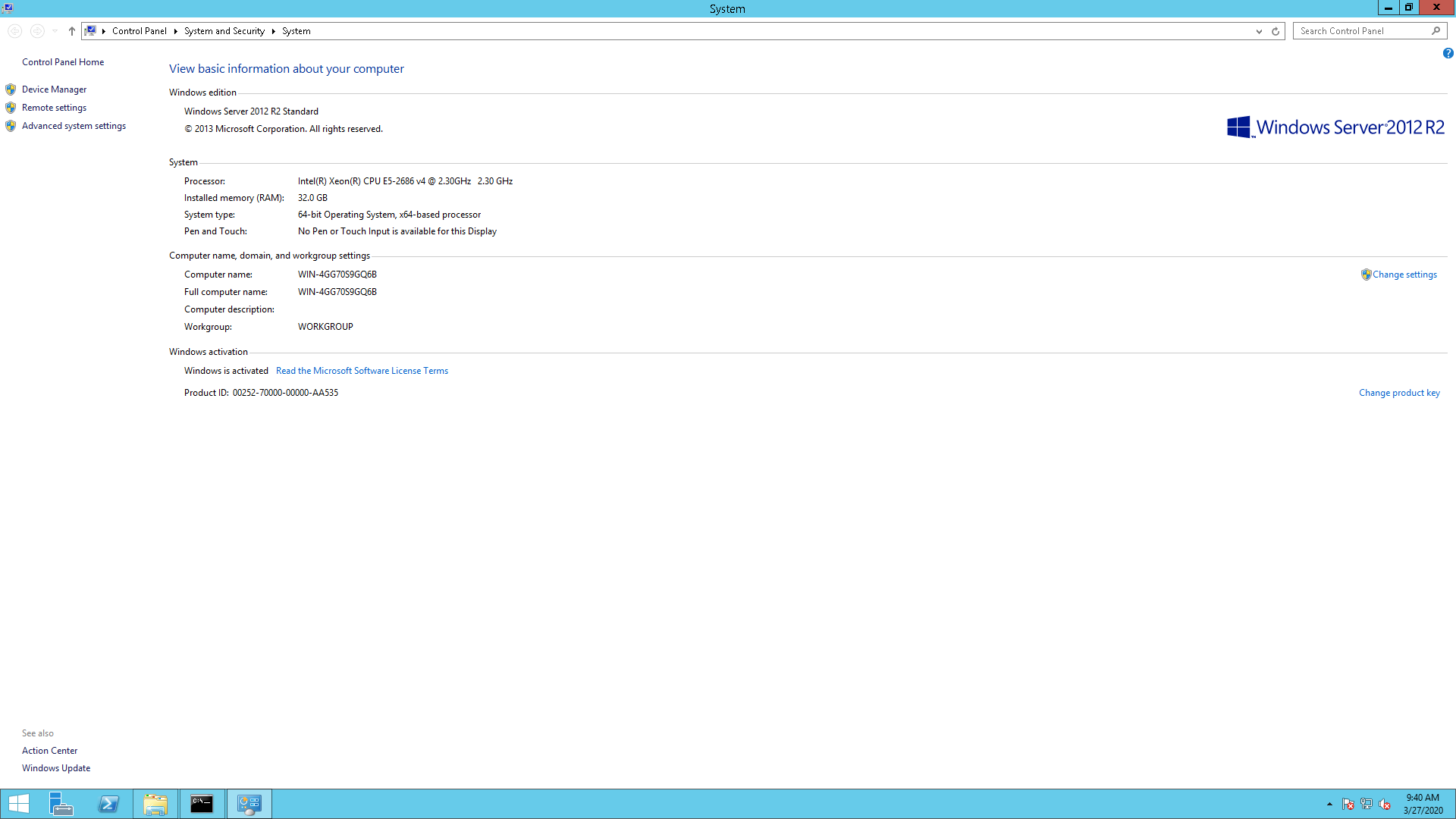This screenshot has width=1456, height=819.
Task: Open the recent locations dropdown arrow
Action: (55, 31)
